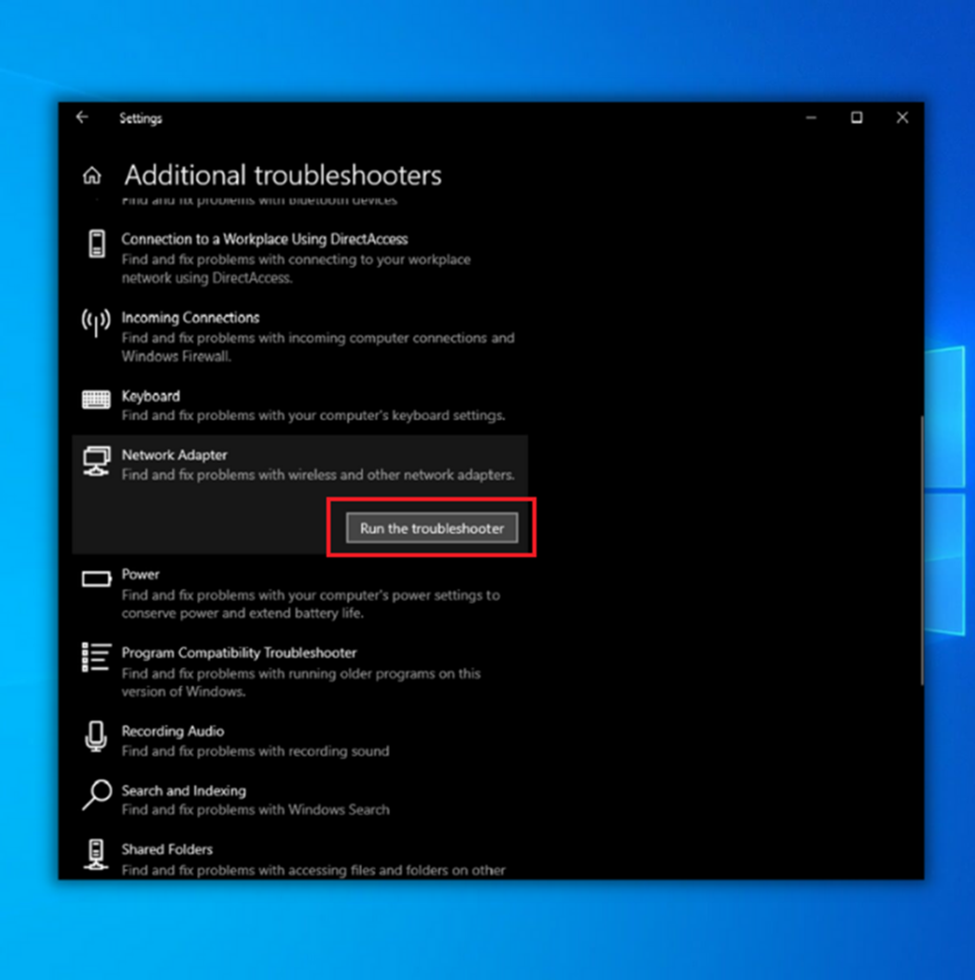Click the Power battery icon
This screenshot has height=980, width=975.
pos(96,579)
